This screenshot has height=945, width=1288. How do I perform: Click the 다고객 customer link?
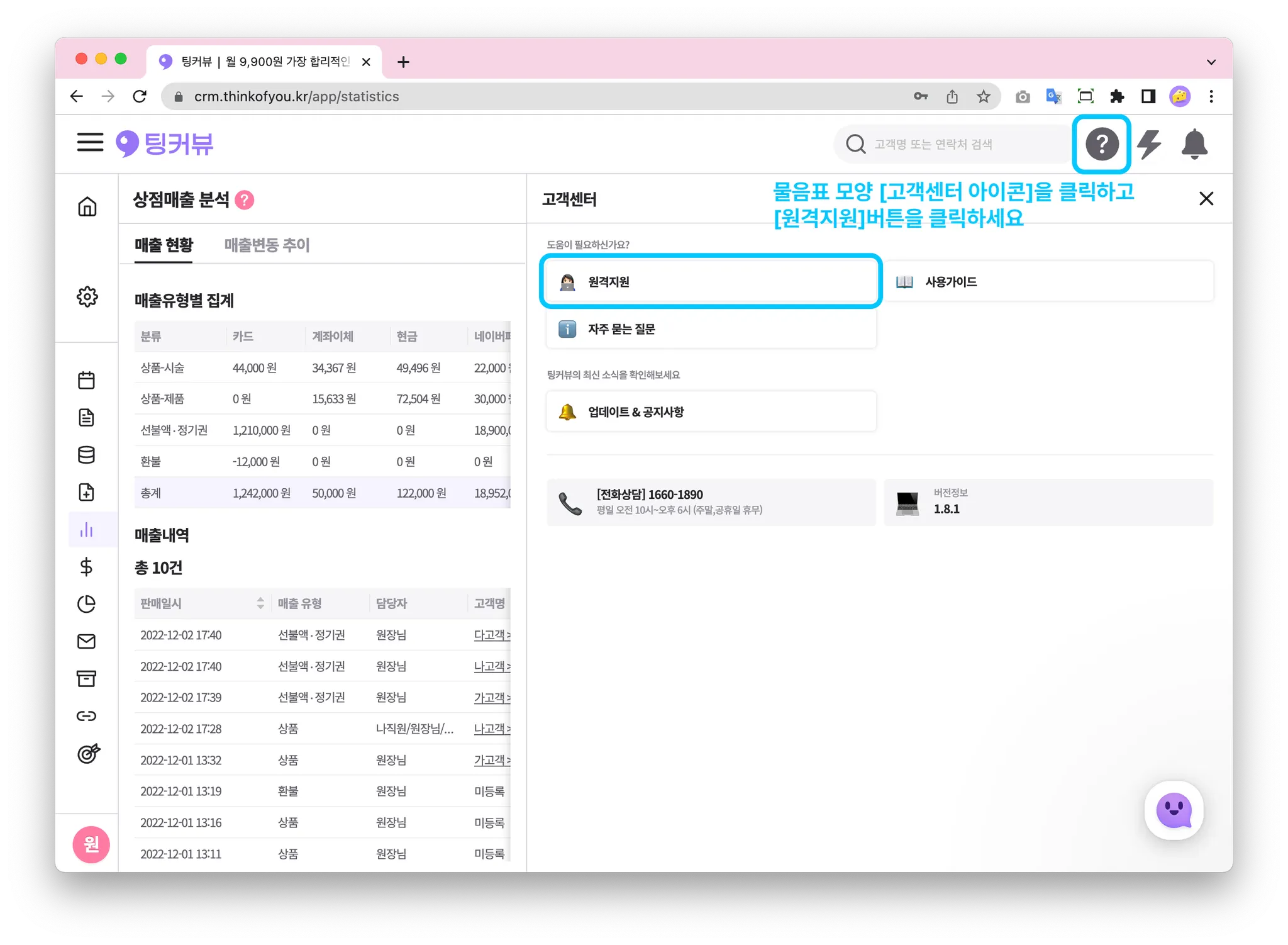[491, 635]
